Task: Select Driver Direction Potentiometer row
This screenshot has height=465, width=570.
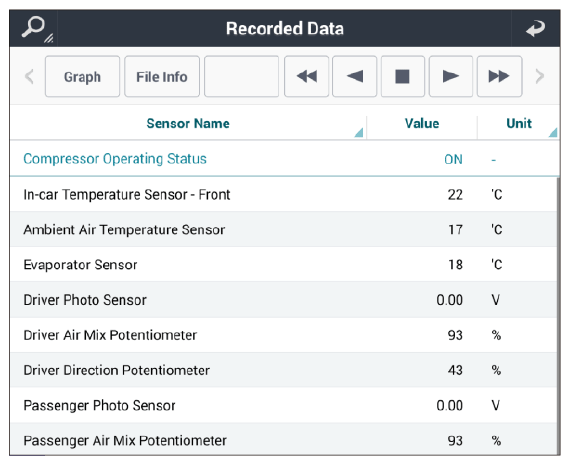Action: [284, 370]
